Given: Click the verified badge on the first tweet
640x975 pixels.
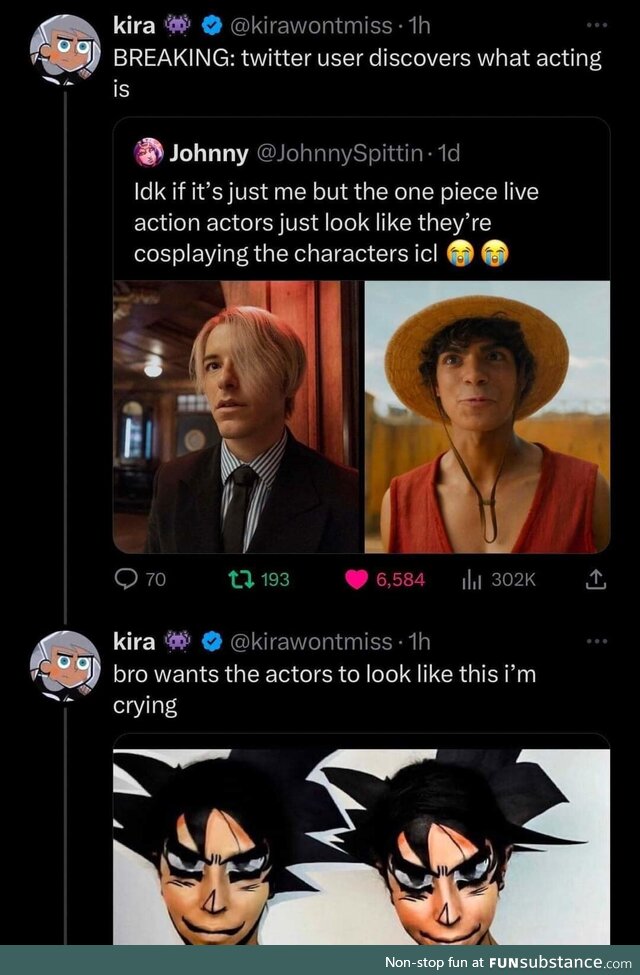Looking at the screenshot, I should click(215, 24).
